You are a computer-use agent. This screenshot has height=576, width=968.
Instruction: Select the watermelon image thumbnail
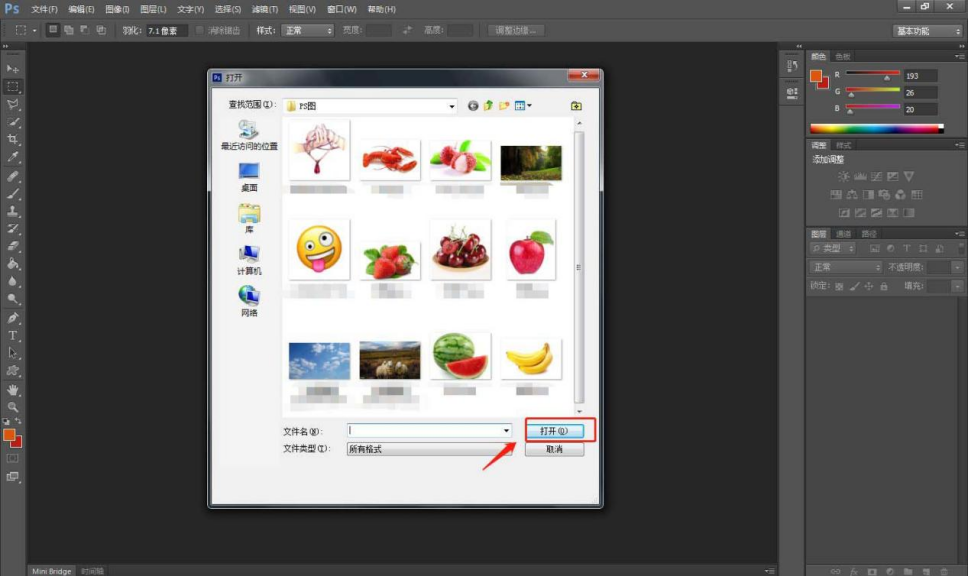pyautogui.click(x=460, y=356)
